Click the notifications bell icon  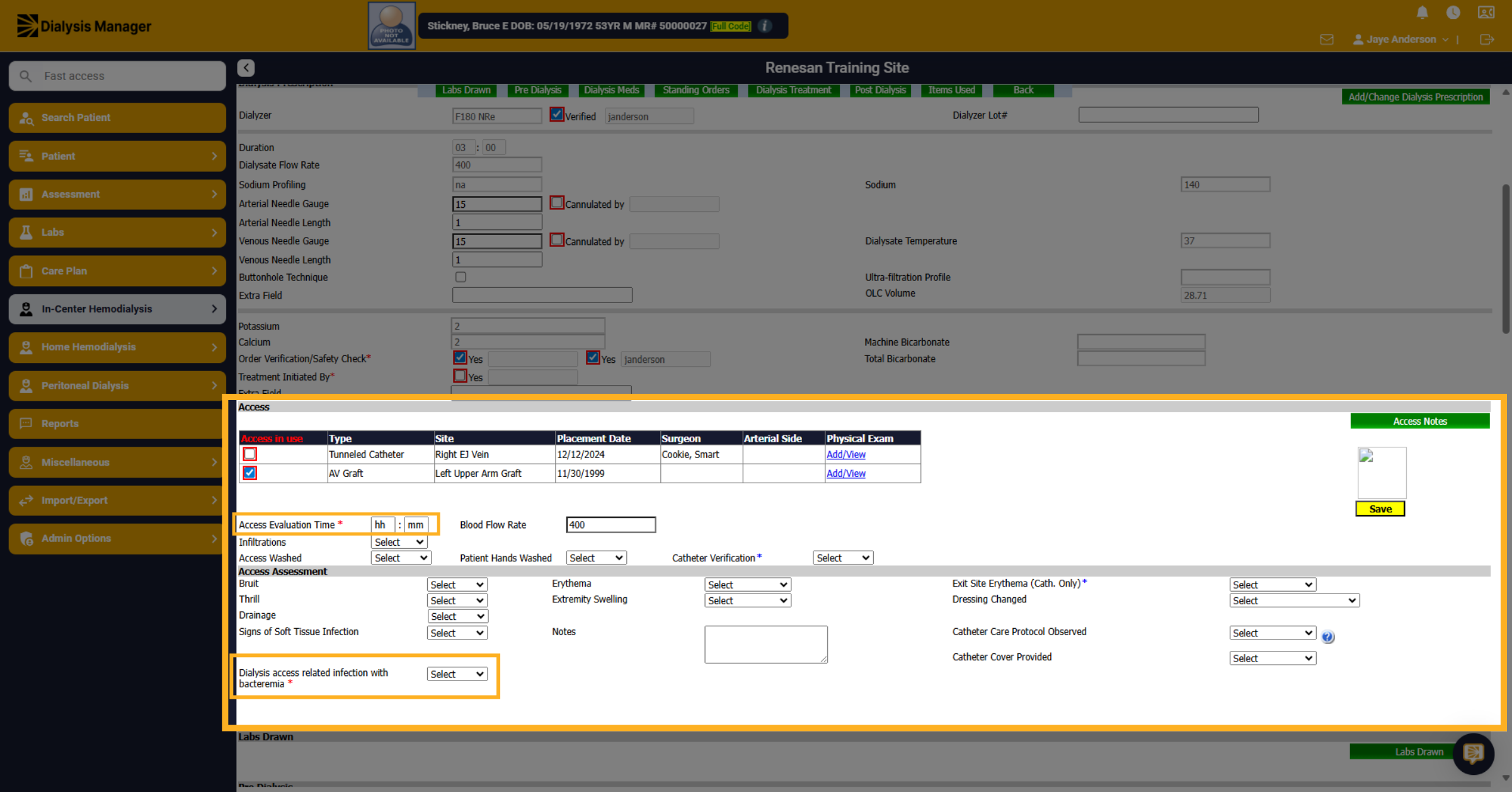(x=1422, y=13)
